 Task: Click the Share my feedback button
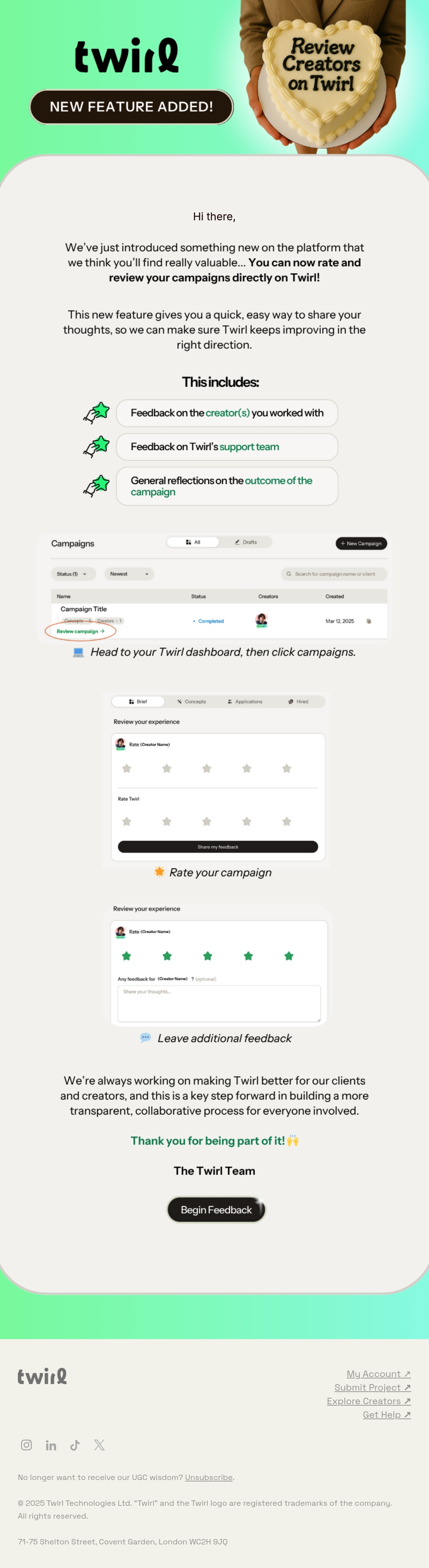pyautogui.click(x=218, y=847)
